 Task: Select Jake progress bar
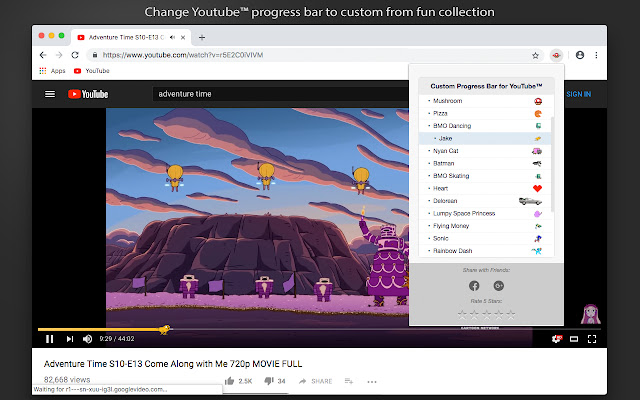click(485, 138)
